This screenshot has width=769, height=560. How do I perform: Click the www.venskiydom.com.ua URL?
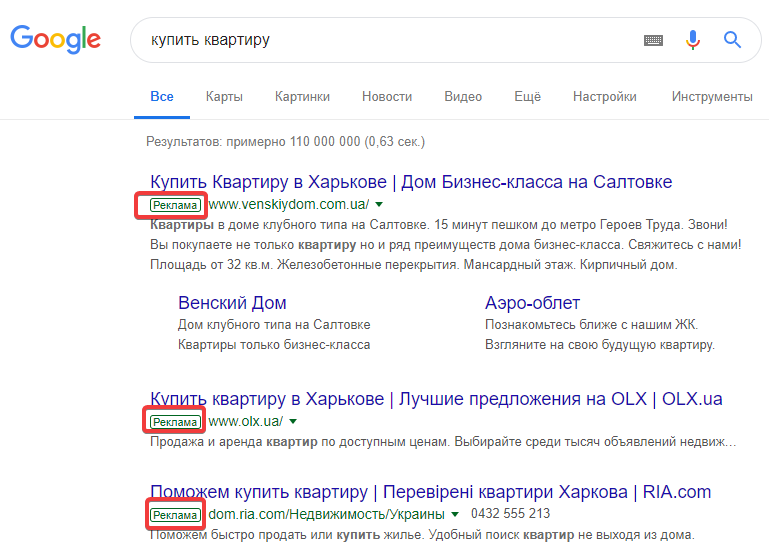click(x=289, y=204)
